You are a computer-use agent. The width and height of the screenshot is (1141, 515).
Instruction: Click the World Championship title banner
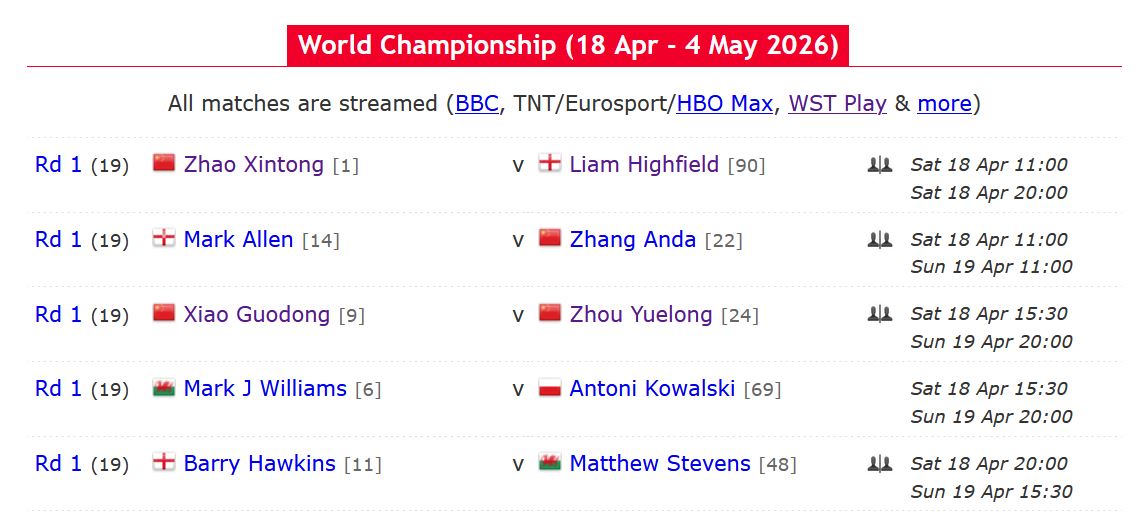point(567,45)
